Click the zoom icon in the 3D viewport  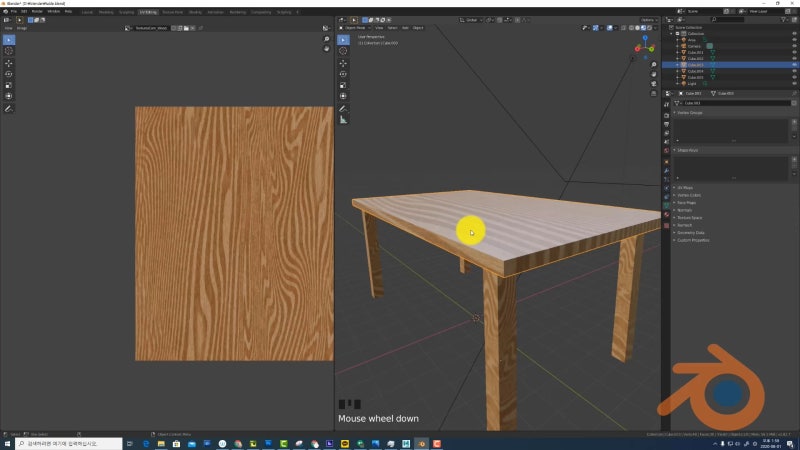point(654,65)
